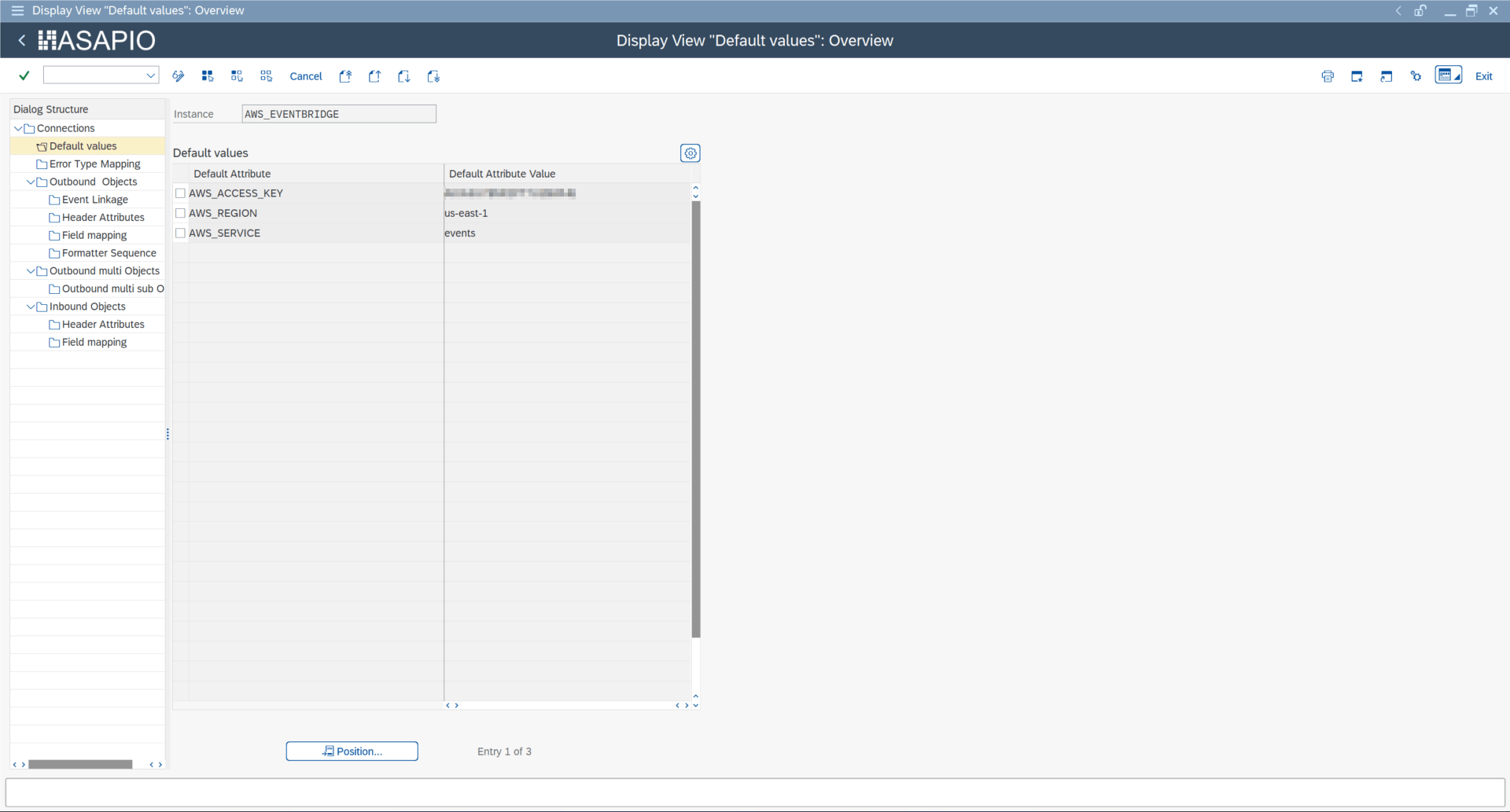1510x812 pixels.
Task: Go to First Page icon
Action: [345, 76]
